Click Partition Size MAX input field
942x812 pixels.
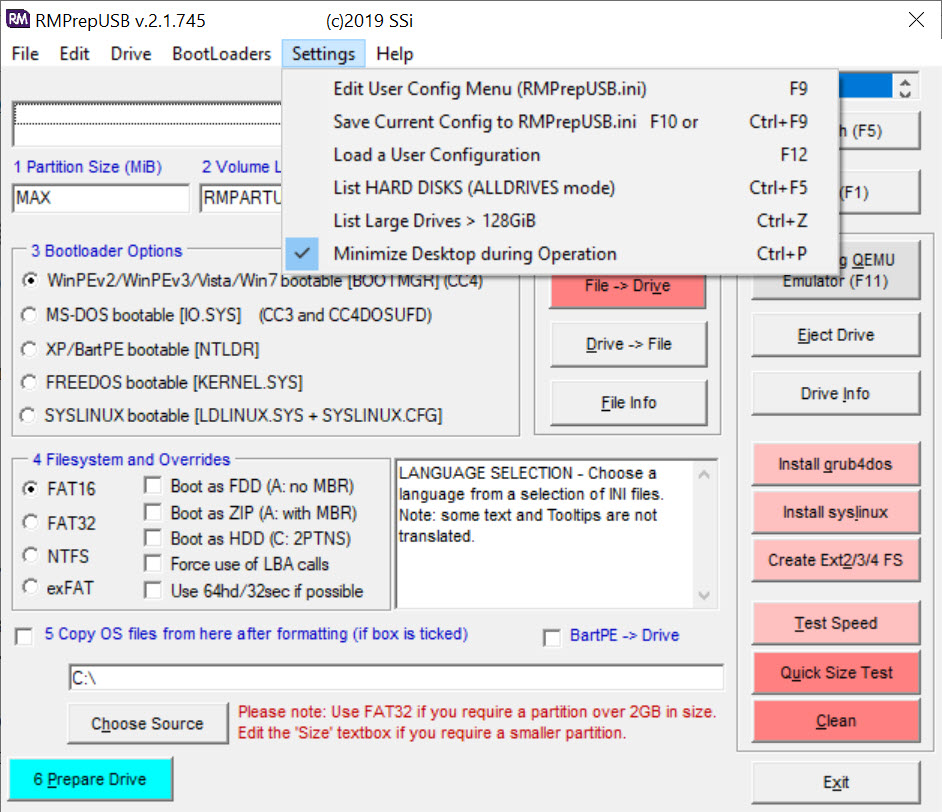coord(100,198)
